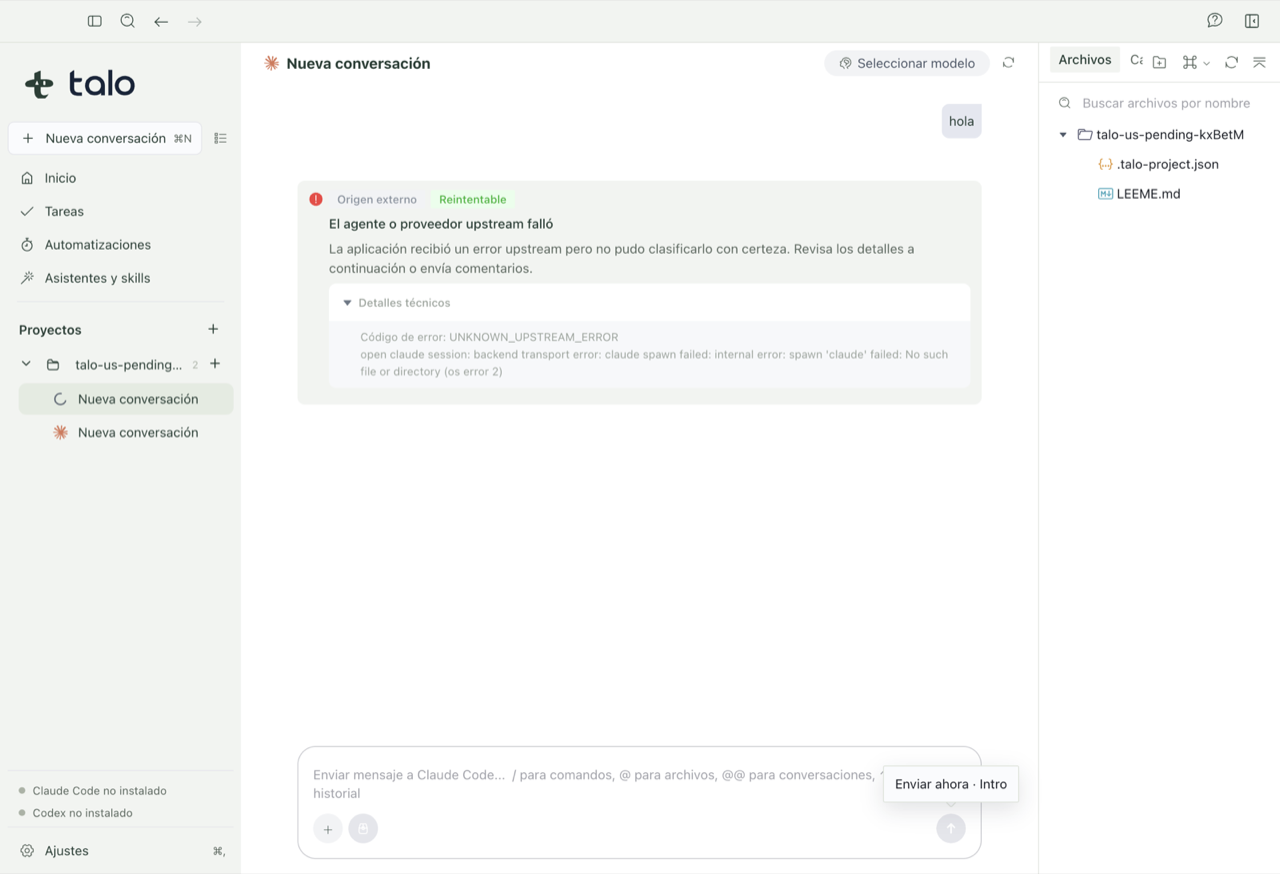Open the conversation list view icon

[221, 138]
